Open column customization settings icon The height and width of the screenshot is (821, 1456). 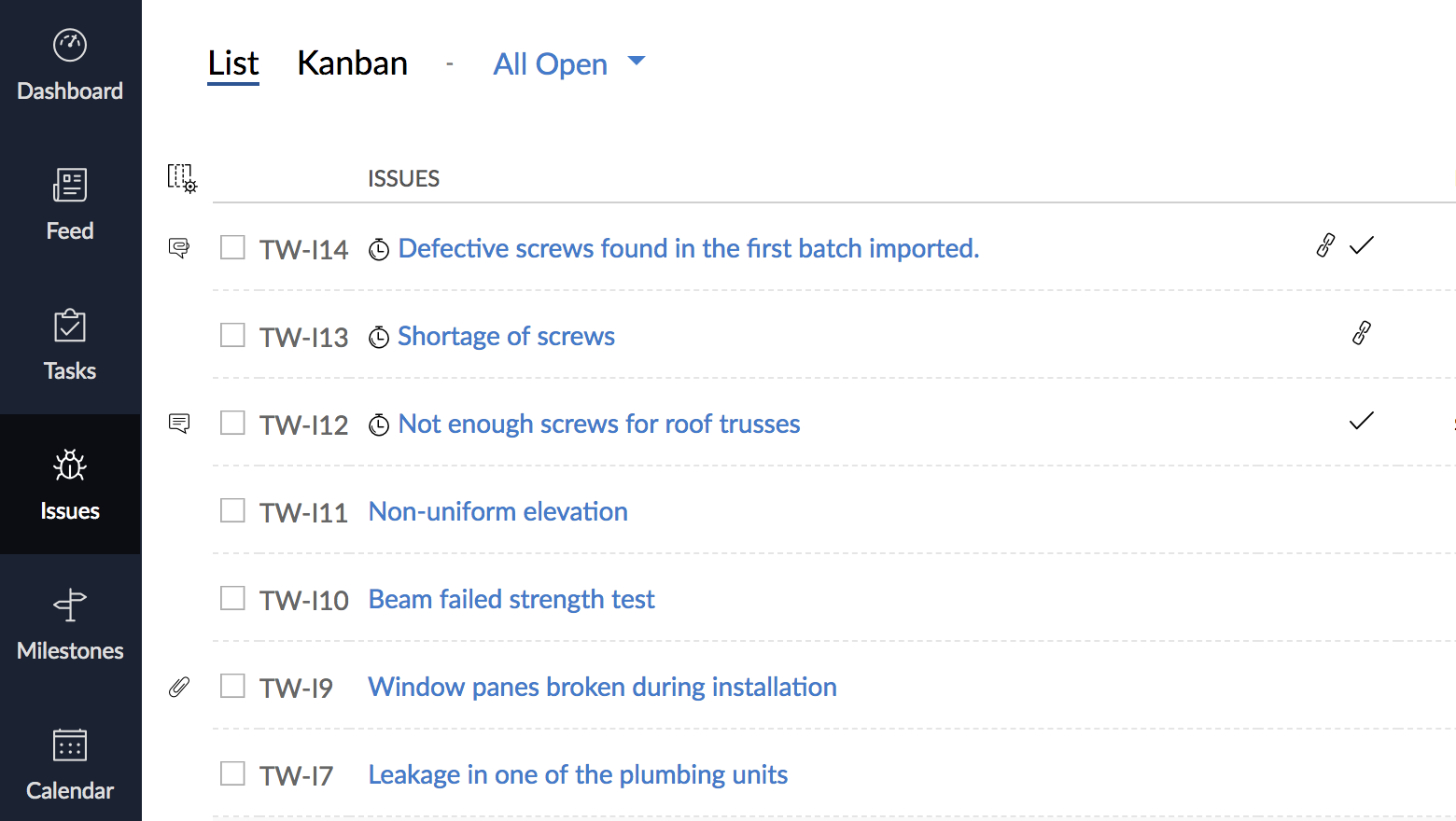tap(182, 177)
